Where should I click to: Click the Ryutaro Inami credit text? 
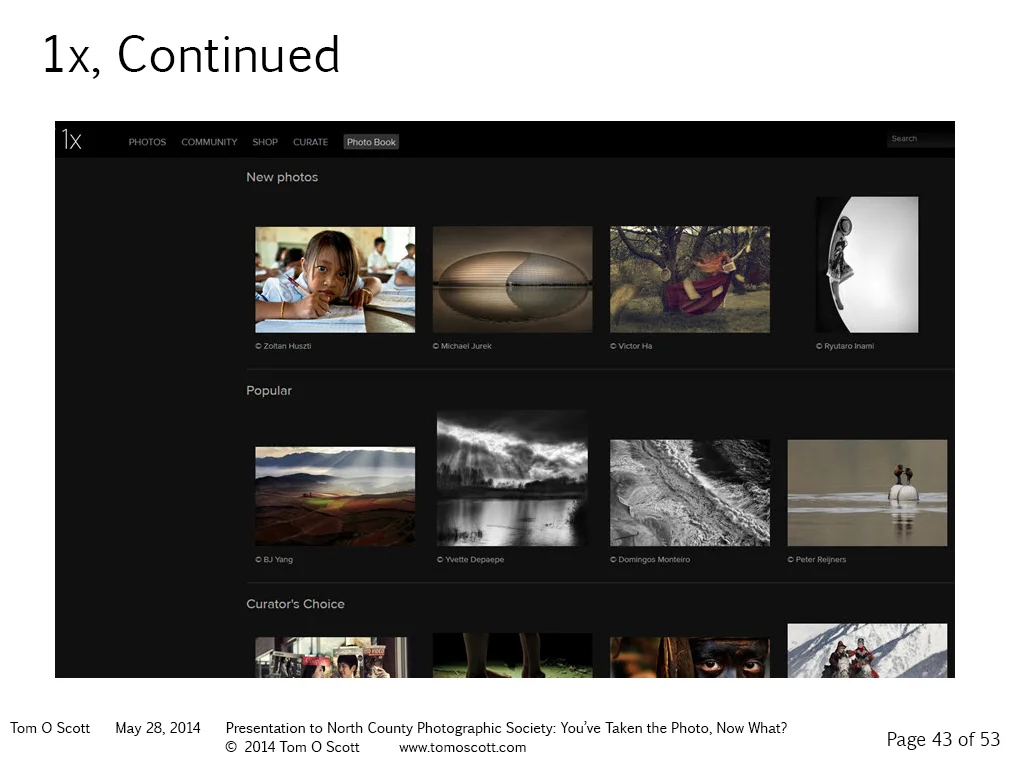(845, 346)
